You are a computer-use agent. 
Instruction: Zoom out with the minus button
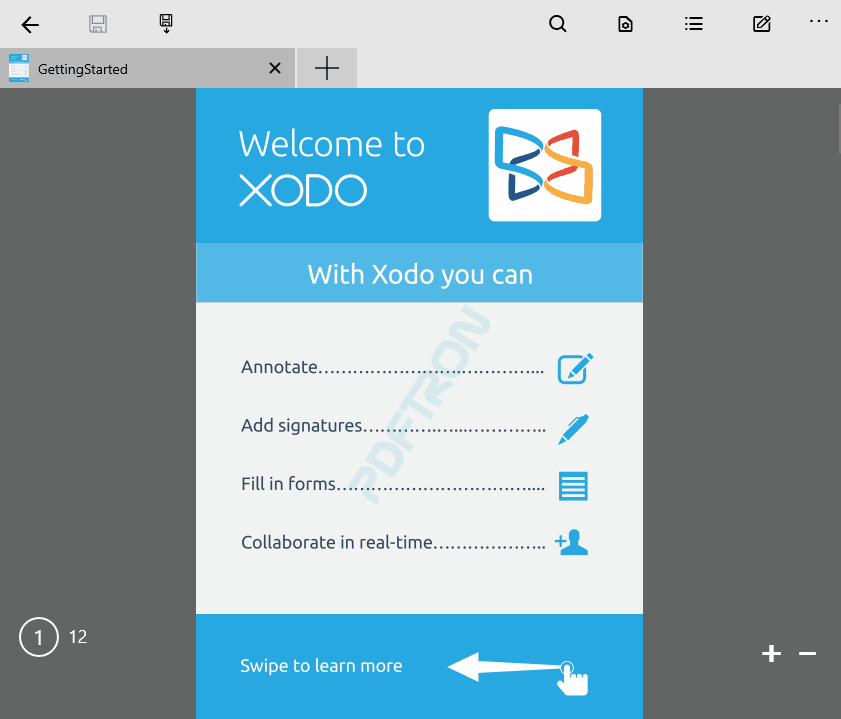point(807,653)
